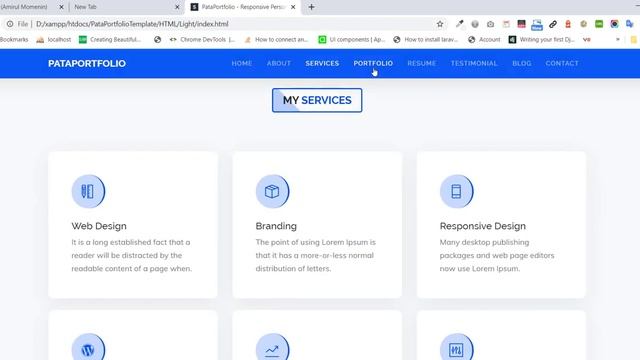Expand the hidden bookmarks overflow arrow
The height and width of the screenshot is (360, 640).
[x=618, y=40]
